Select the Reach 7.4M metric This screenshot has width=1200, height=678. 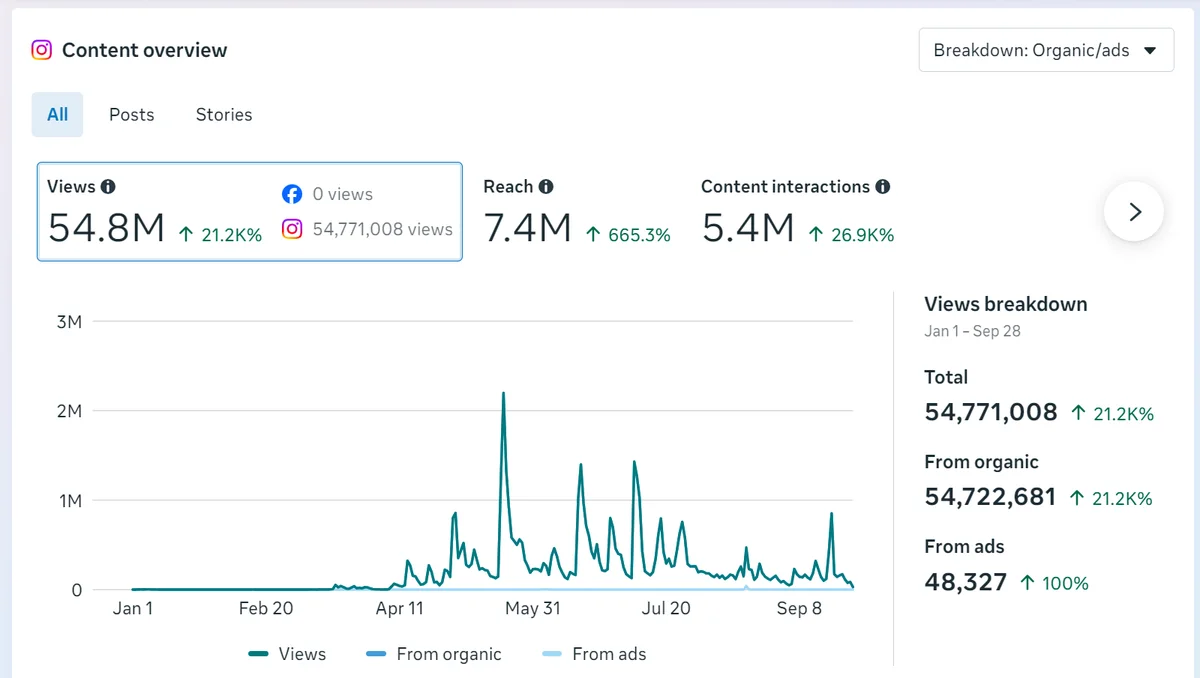(x=577, y=212)
